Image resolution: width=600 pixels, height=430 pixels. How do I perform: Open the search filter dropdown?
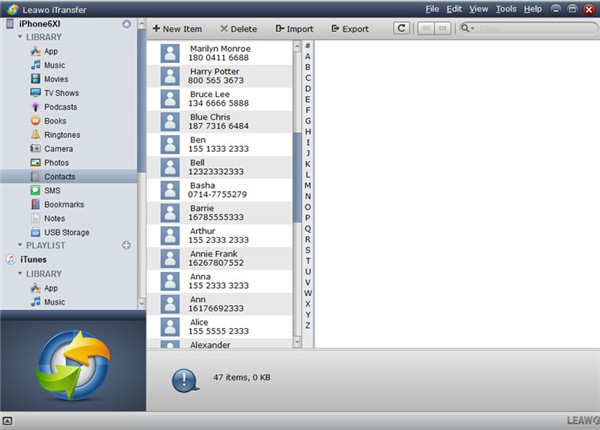(468, 28)
